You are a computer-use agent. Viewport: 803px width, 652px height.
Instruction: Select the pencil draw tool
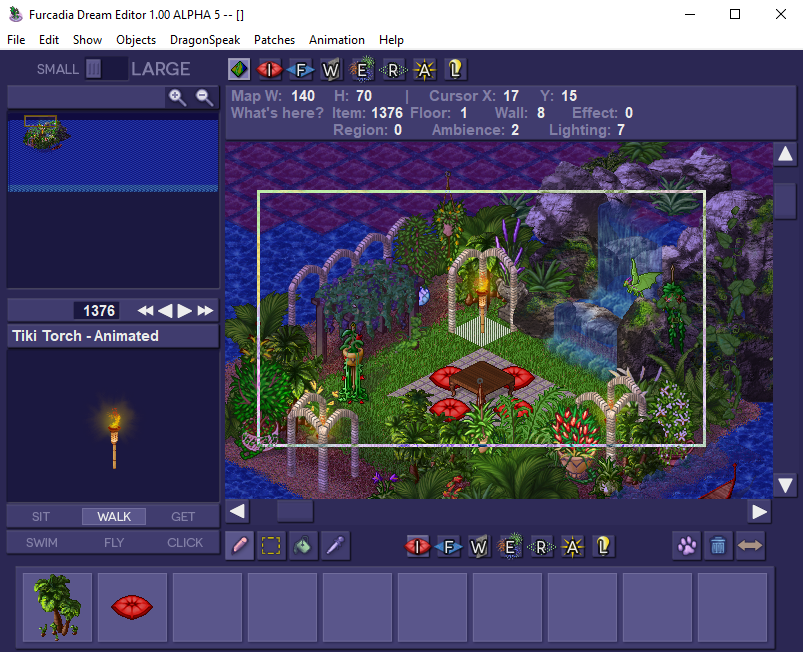pyautogui.click(x=240, y=545)
